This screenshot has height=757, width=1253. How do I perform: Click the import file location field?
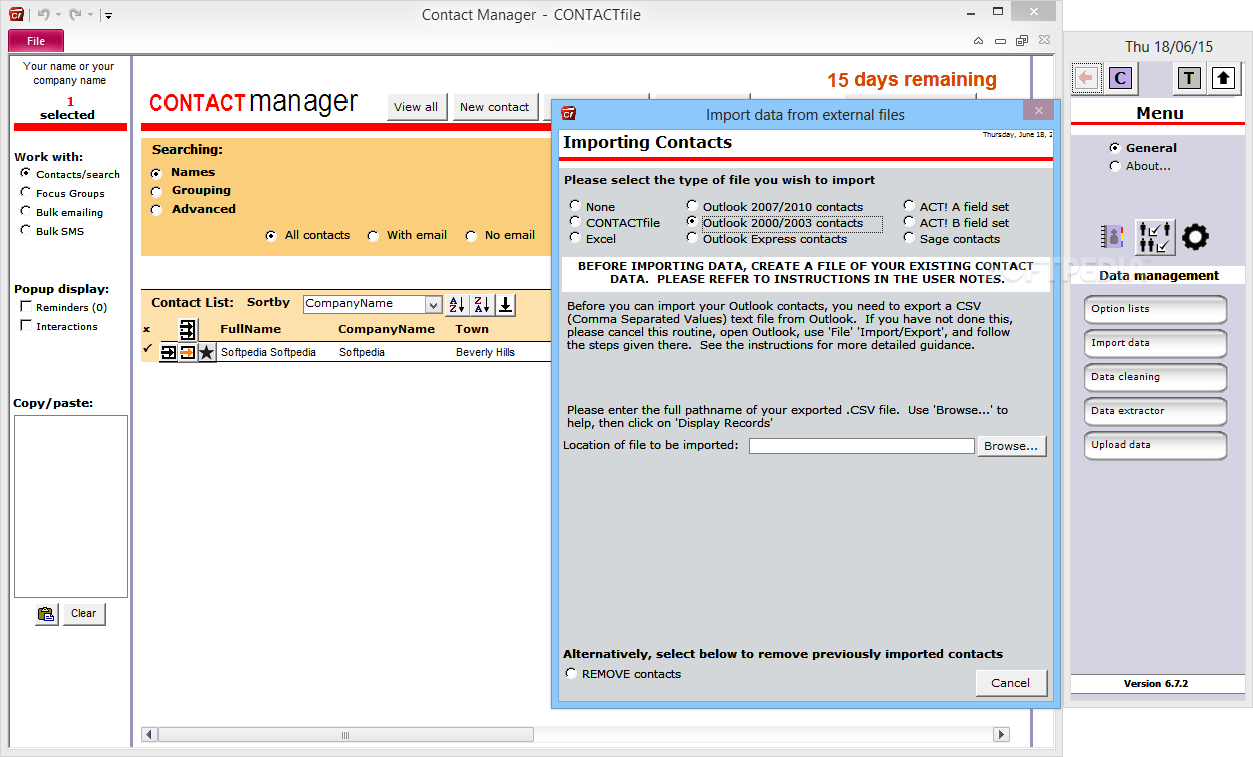tap(861, 446)
